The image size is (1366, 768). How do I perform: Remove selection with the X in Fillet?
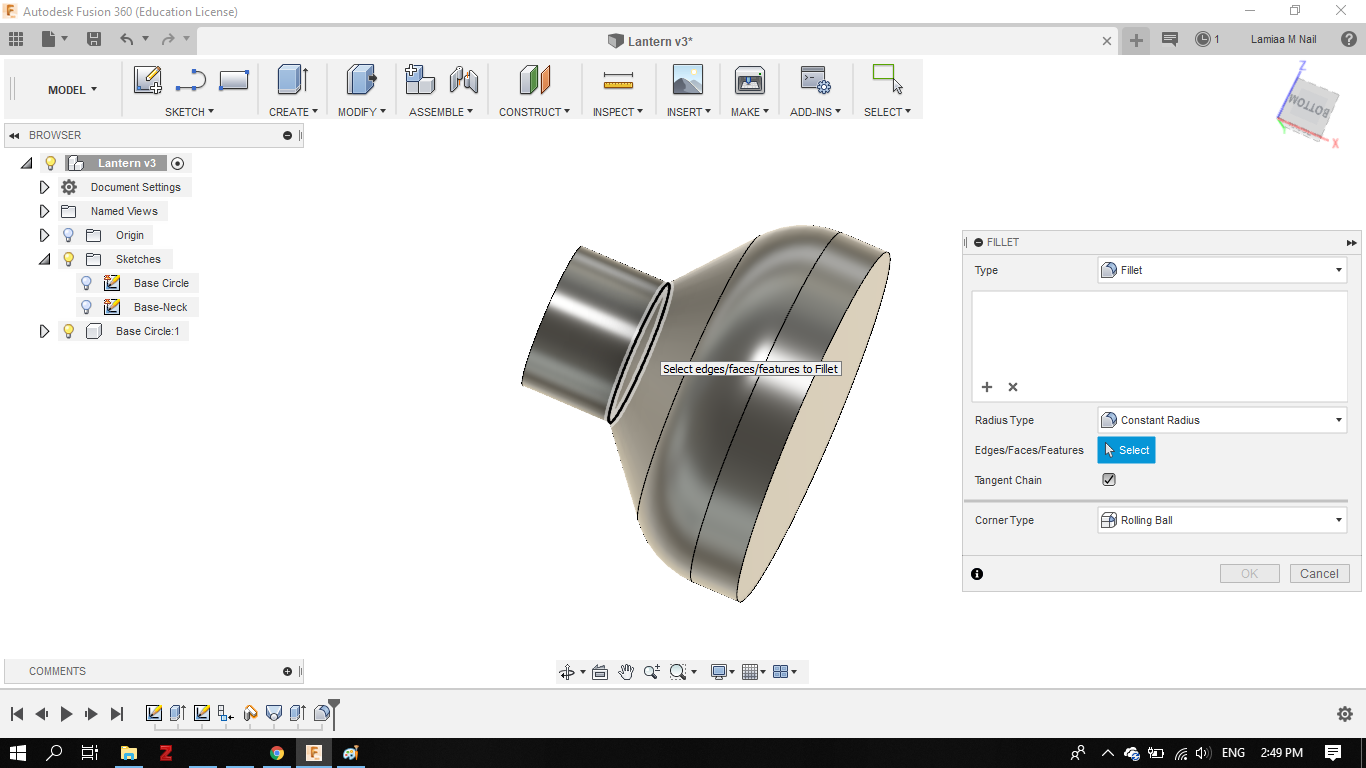[x=1013, y=387]
